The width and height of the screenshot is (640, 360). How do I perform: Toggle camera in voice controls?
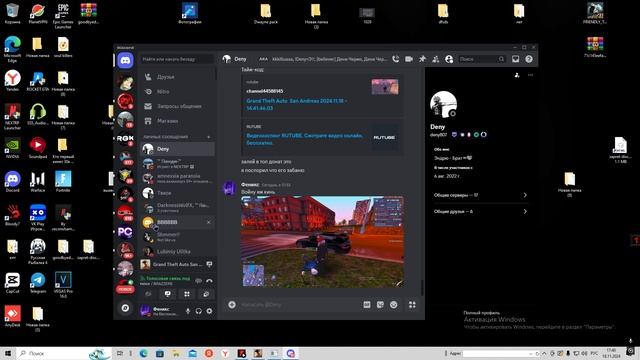pyautogui.click(x=148, y=294)
